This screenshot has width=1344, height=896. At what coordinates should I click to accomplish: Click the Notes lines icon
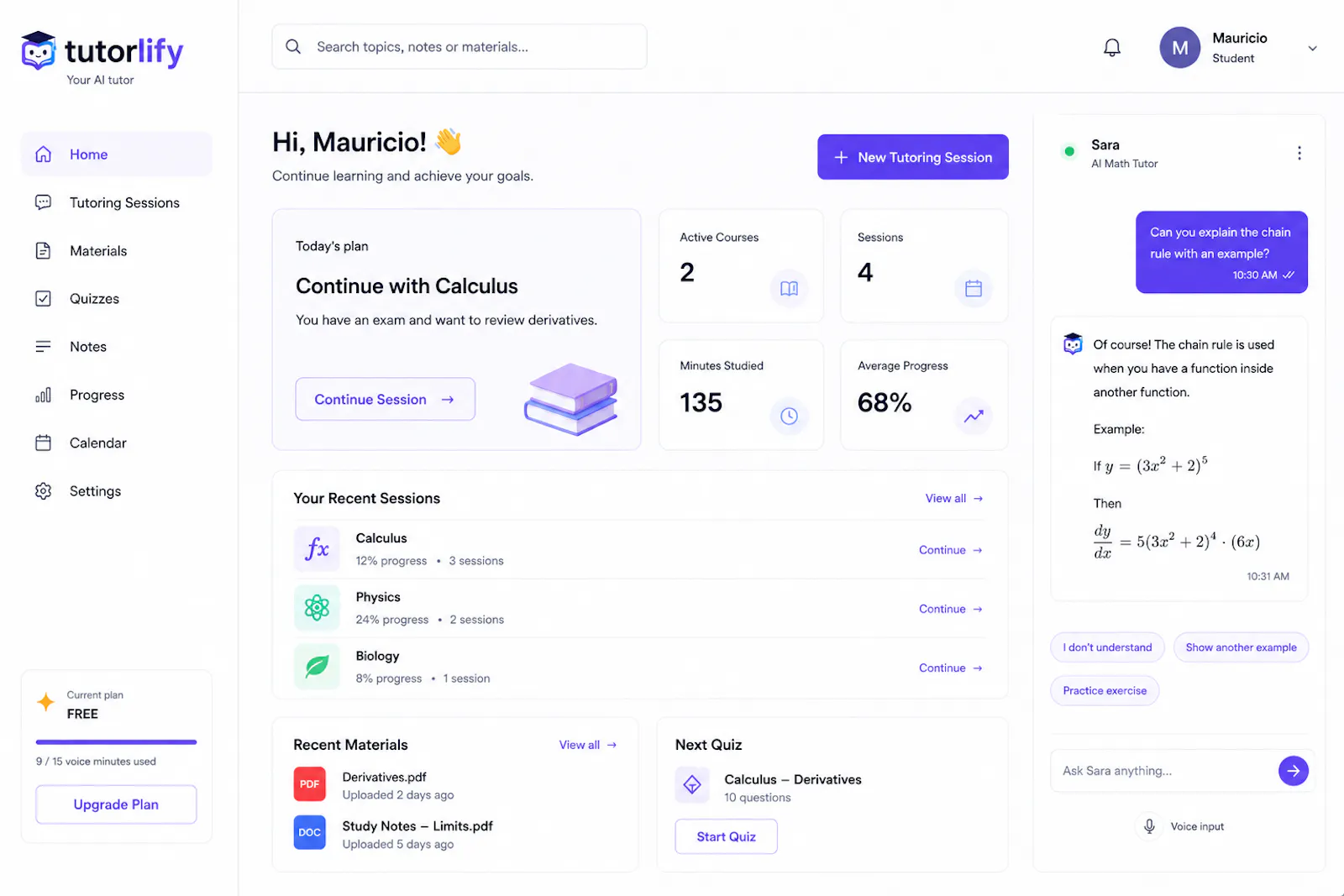[x=44, y=346]
